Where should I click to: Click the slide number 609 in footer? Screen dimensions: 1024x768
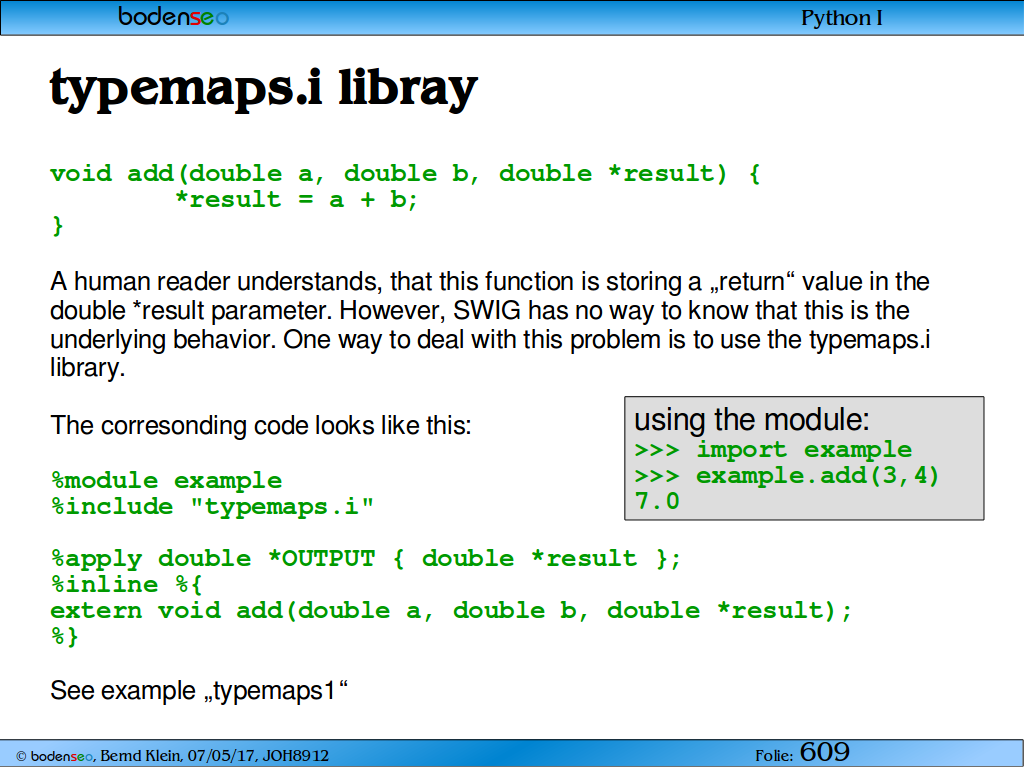pyautogui.click(x=825, y=752)
